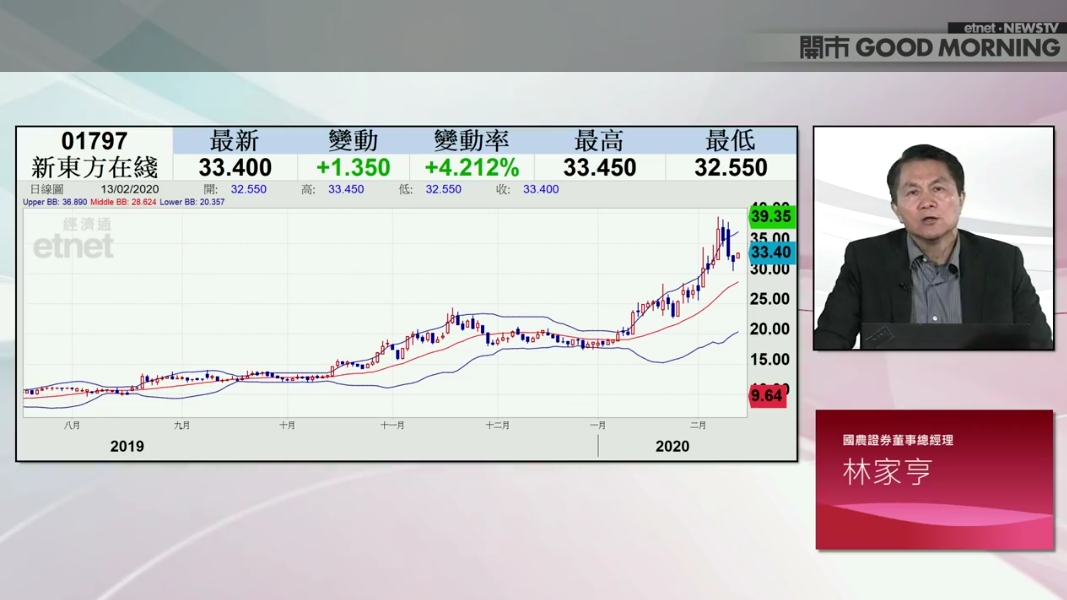The height and width of the screenshot is (600, 1067).
Task: Click the 25.00 price axis label
Action: tap(770, 299)
